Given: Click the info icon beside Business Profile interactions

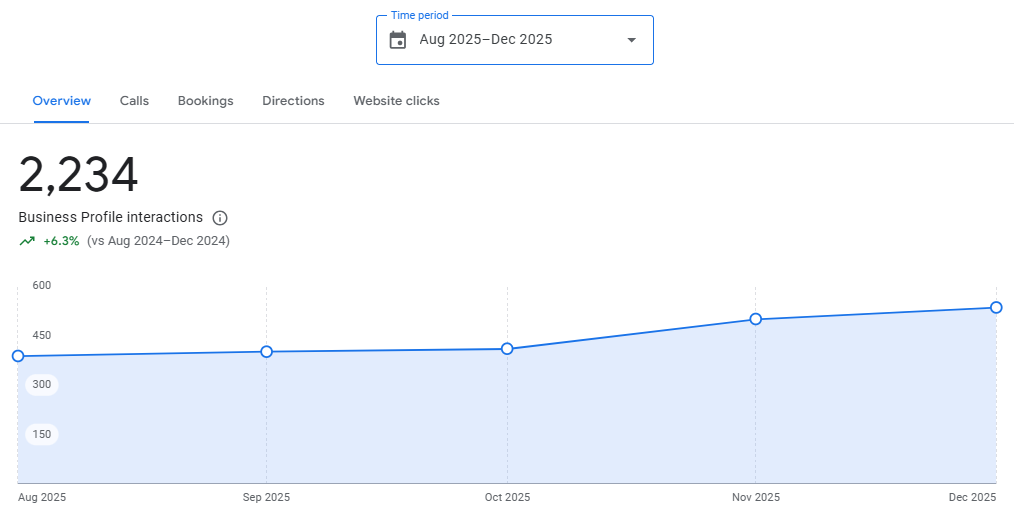Looking at the screenshot, I should pos(220,218).
